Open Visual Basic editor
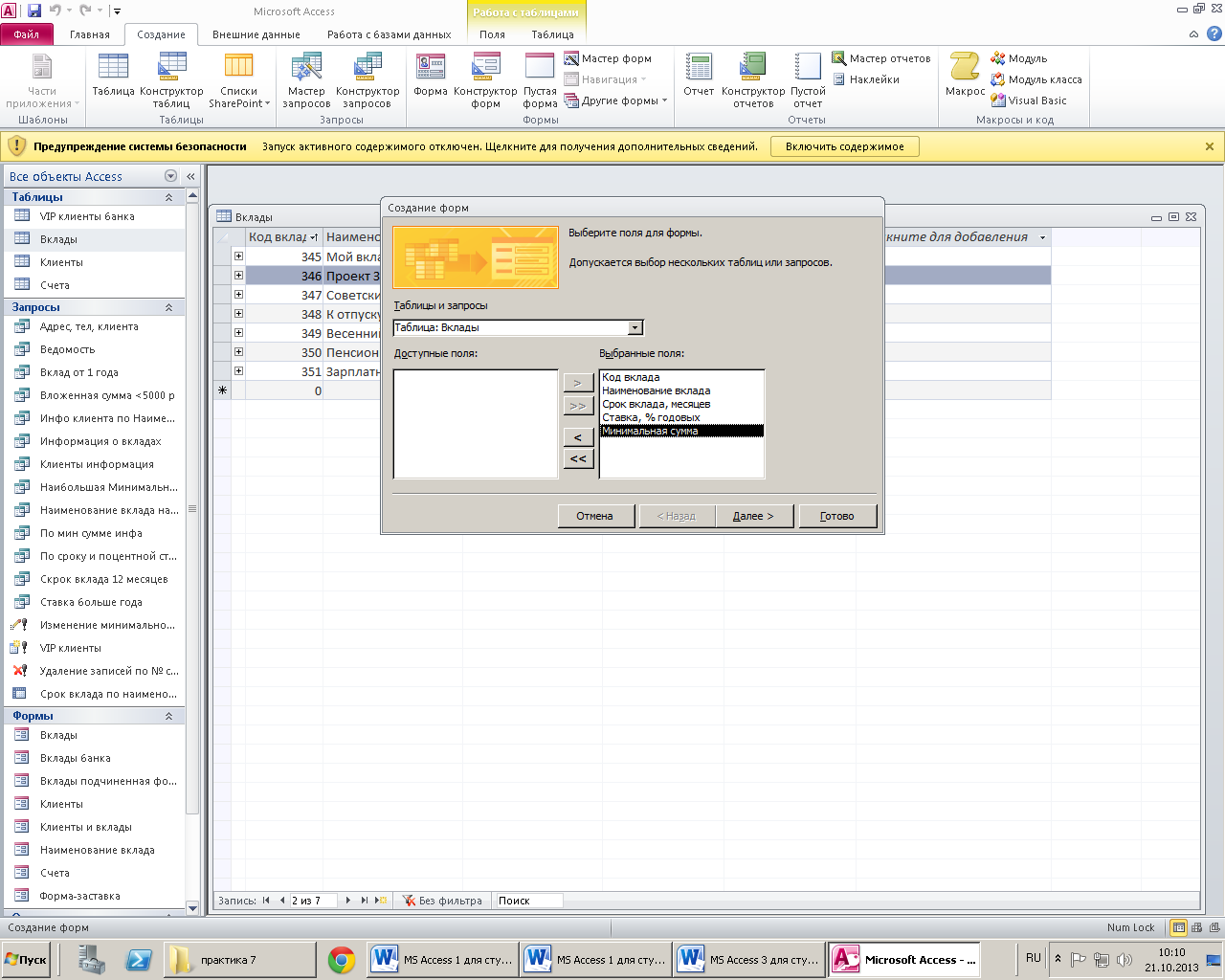The height and width of the screenshot is (980, 1225). click(1029, 100)
